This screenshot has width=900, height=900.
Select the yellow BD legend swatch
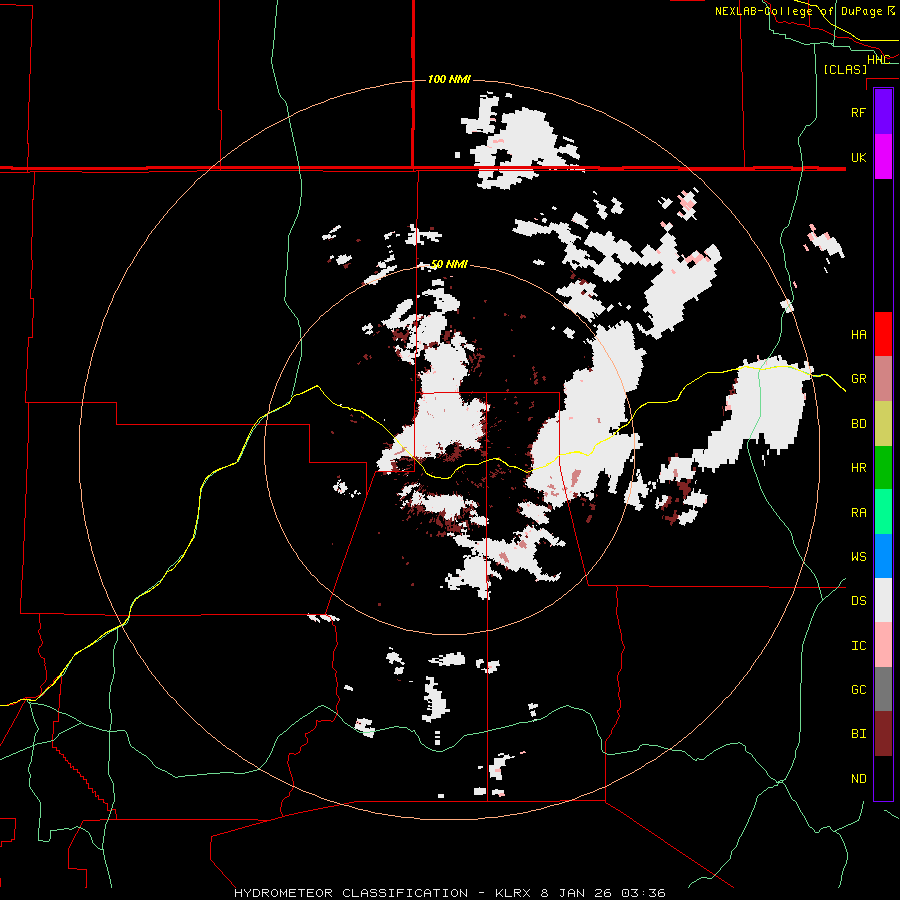(883, 423)
